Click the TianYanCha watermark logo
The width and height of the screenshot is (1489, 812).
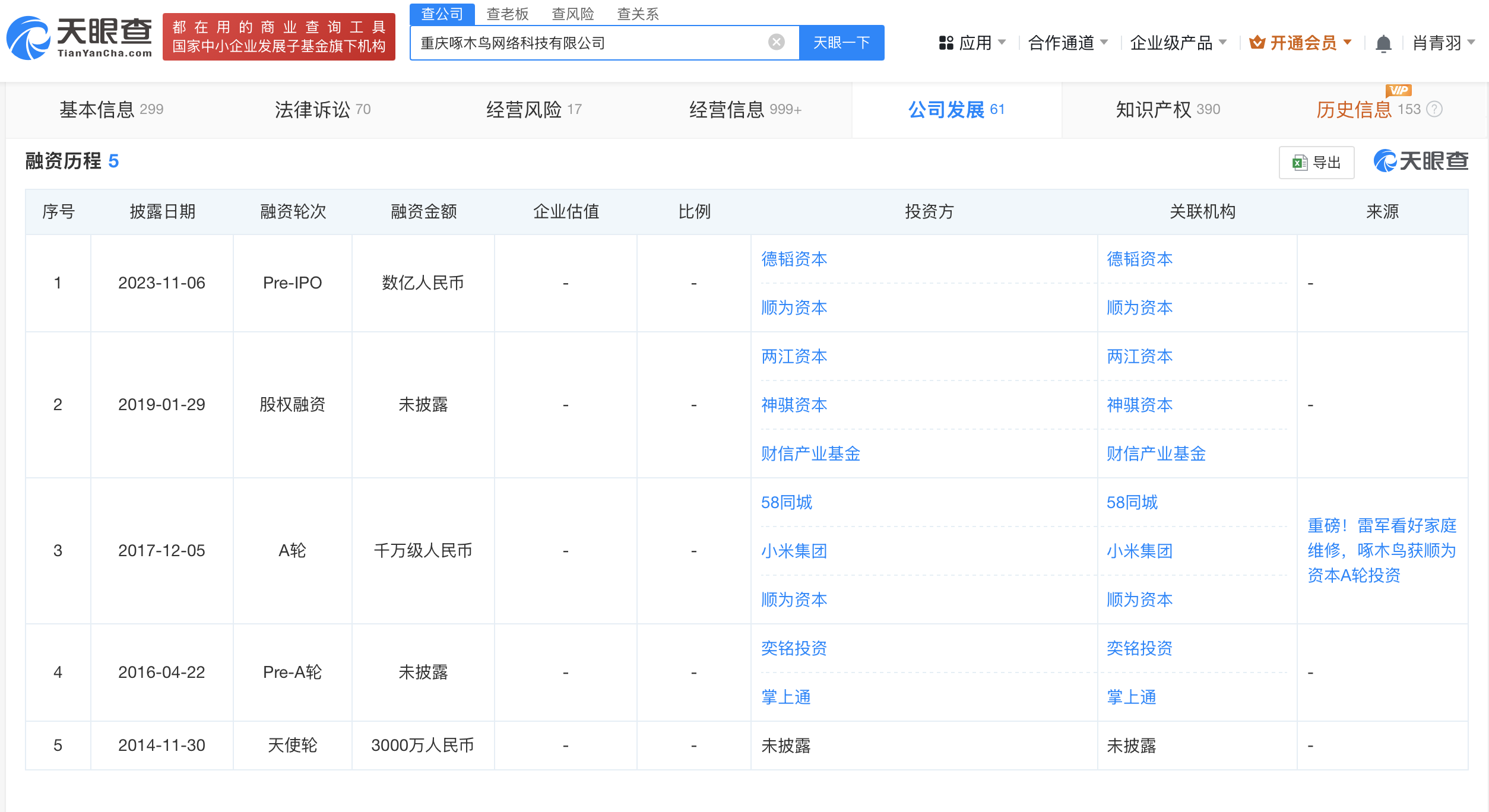pos(1421,161)
